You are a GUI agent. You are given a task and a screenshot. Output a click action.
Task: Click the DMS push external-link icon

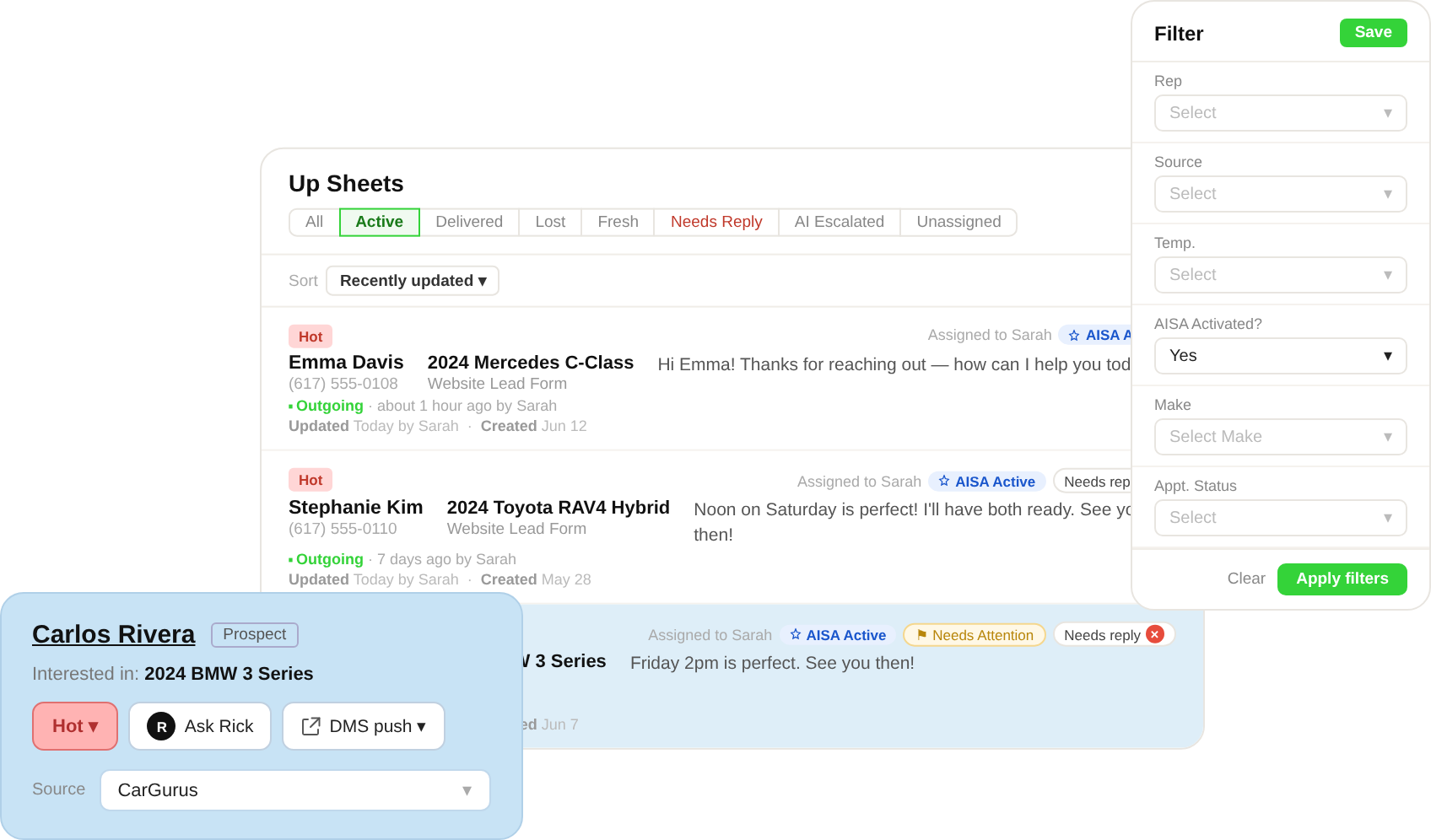(310, 726)
